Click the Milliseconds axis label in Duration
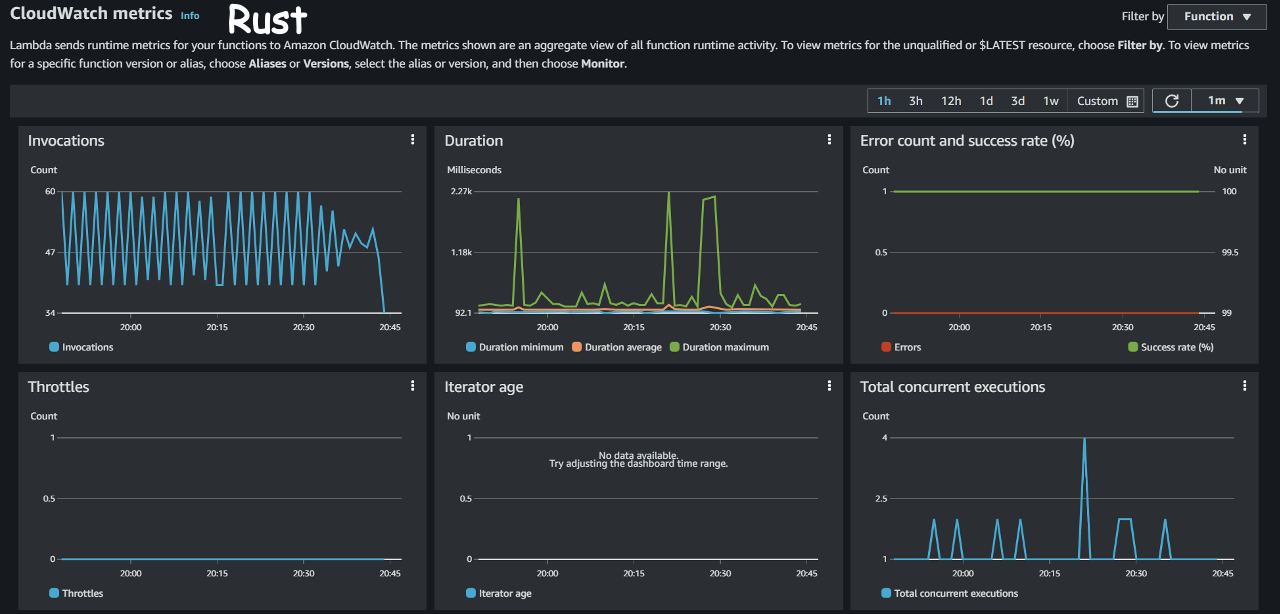 474,170
